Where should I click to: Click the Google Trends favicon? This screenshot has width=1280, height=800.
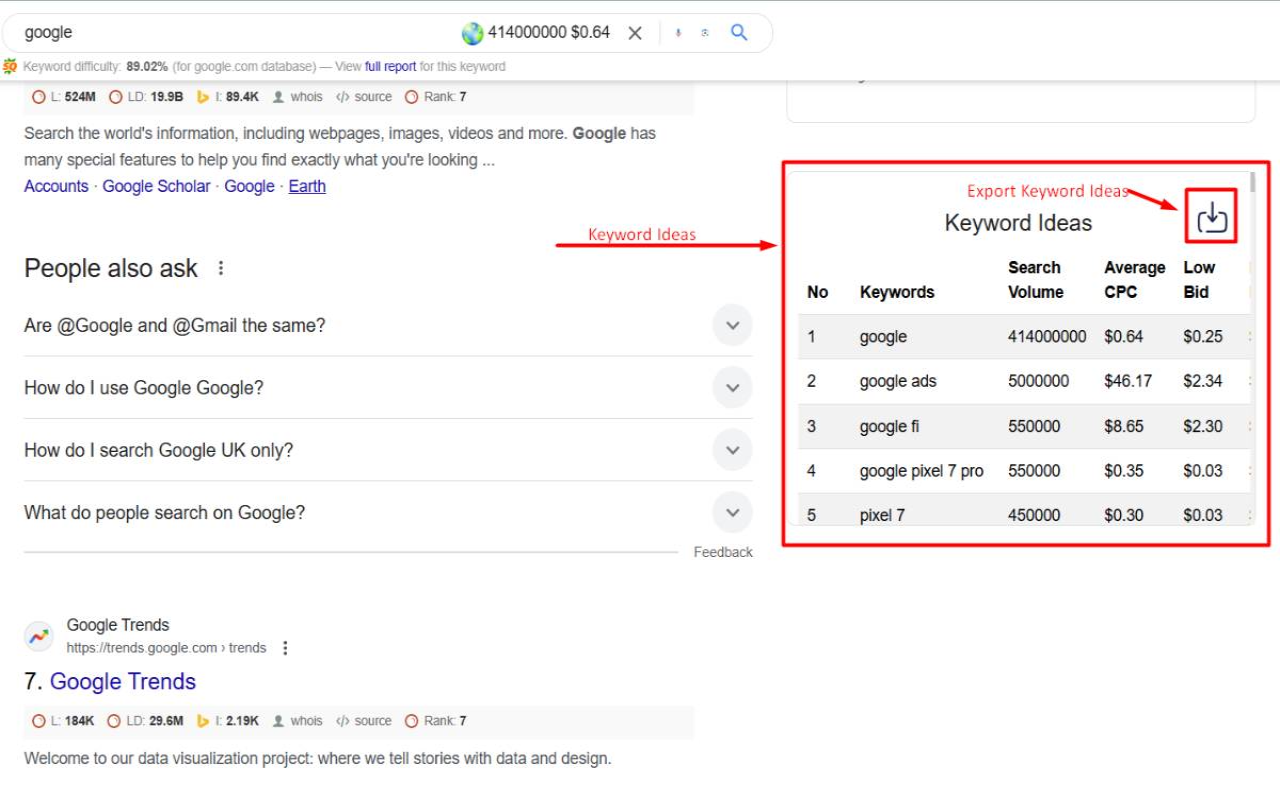(38, 636)
